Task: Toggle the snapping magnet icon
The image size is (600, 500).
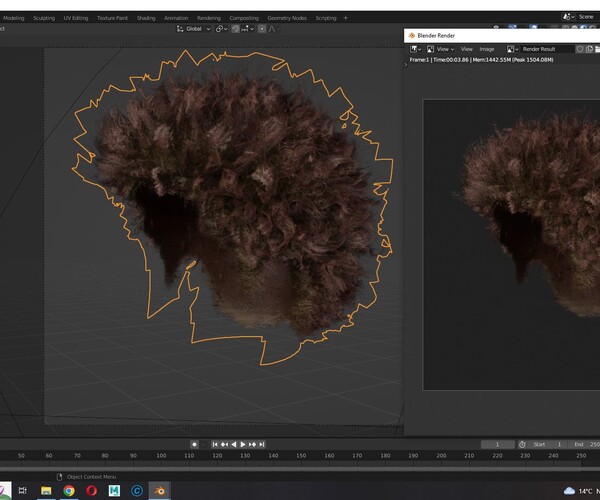Action: point(235,29)
